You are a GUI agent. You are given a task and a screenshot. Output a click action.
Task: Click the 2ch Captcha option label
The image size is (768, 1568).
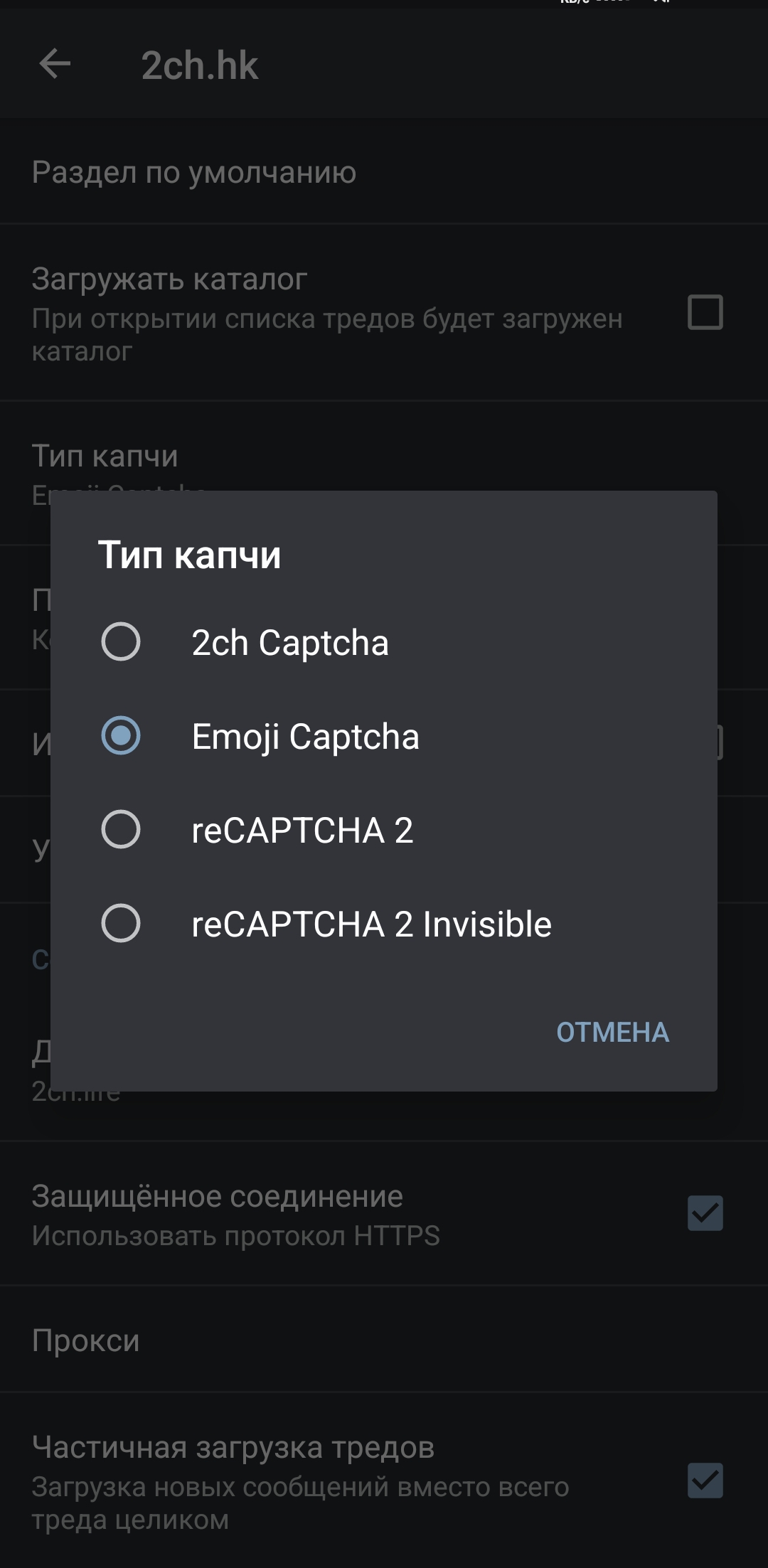[290, 643]
